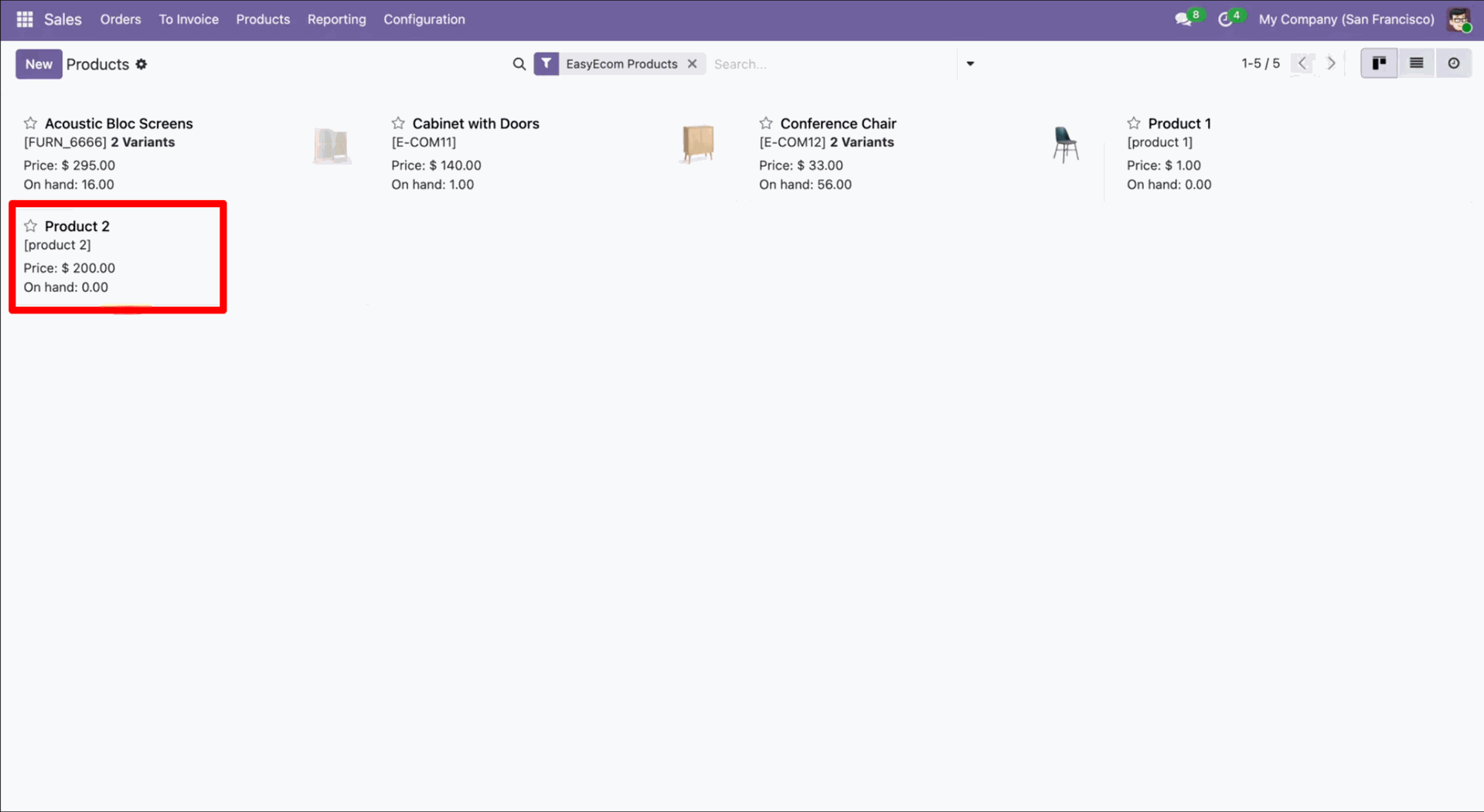Click the Products breadcrumb title
Viewport: 1484px width, 812px height.
tap(97, 64)
